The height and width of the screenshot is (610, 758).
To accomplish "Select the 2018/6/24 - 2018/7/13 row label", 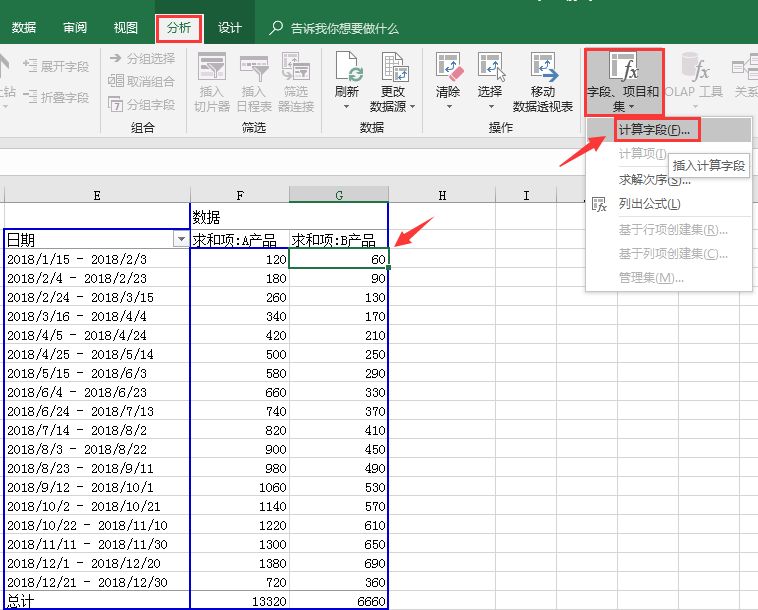I will point(97,411).
